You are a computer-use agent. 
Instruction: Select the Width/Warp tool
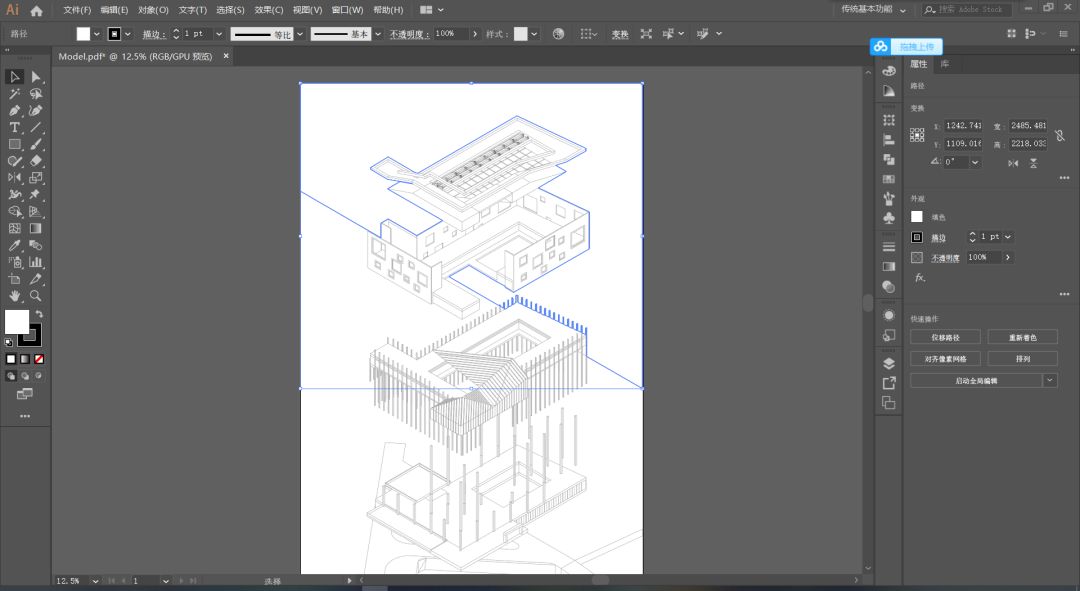14,195
